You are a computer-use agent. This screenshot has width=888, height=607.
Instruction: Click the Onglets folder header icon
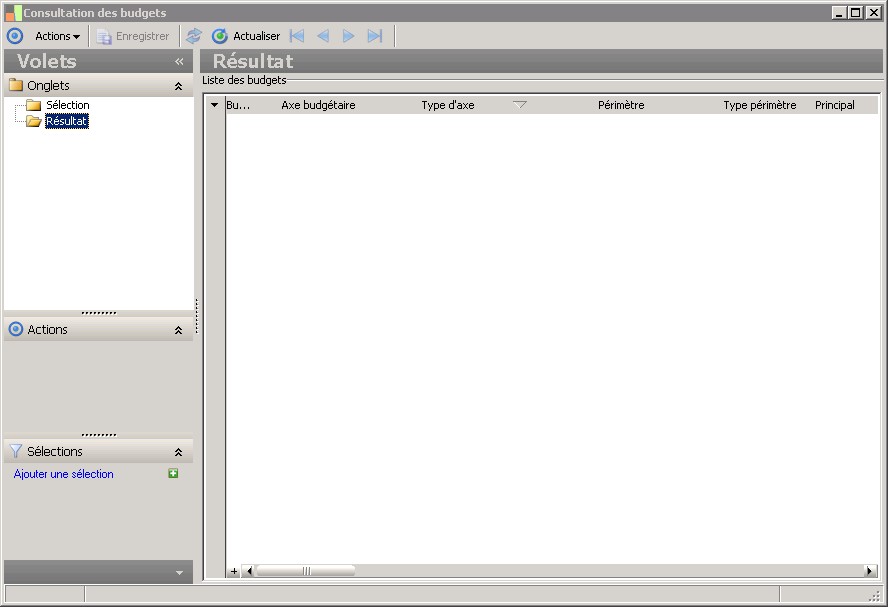pyautogui.click(x=16, y=86)
